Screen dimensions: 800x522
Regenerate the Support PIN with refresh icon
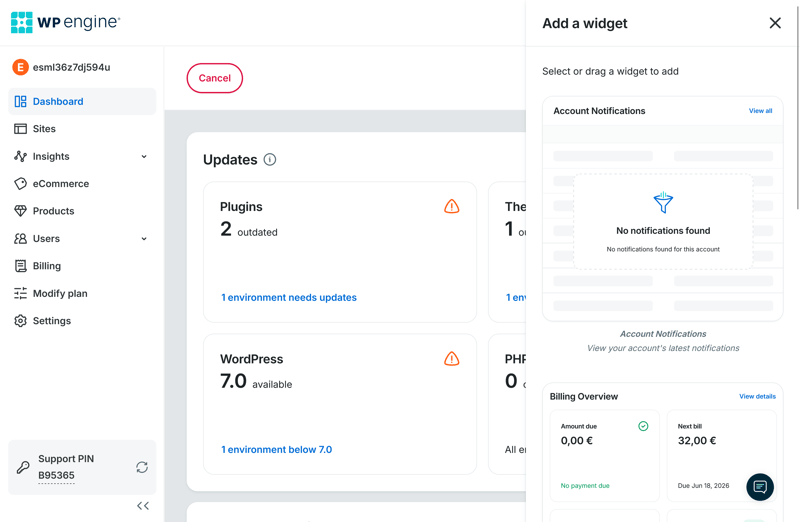tap(142, 467)
